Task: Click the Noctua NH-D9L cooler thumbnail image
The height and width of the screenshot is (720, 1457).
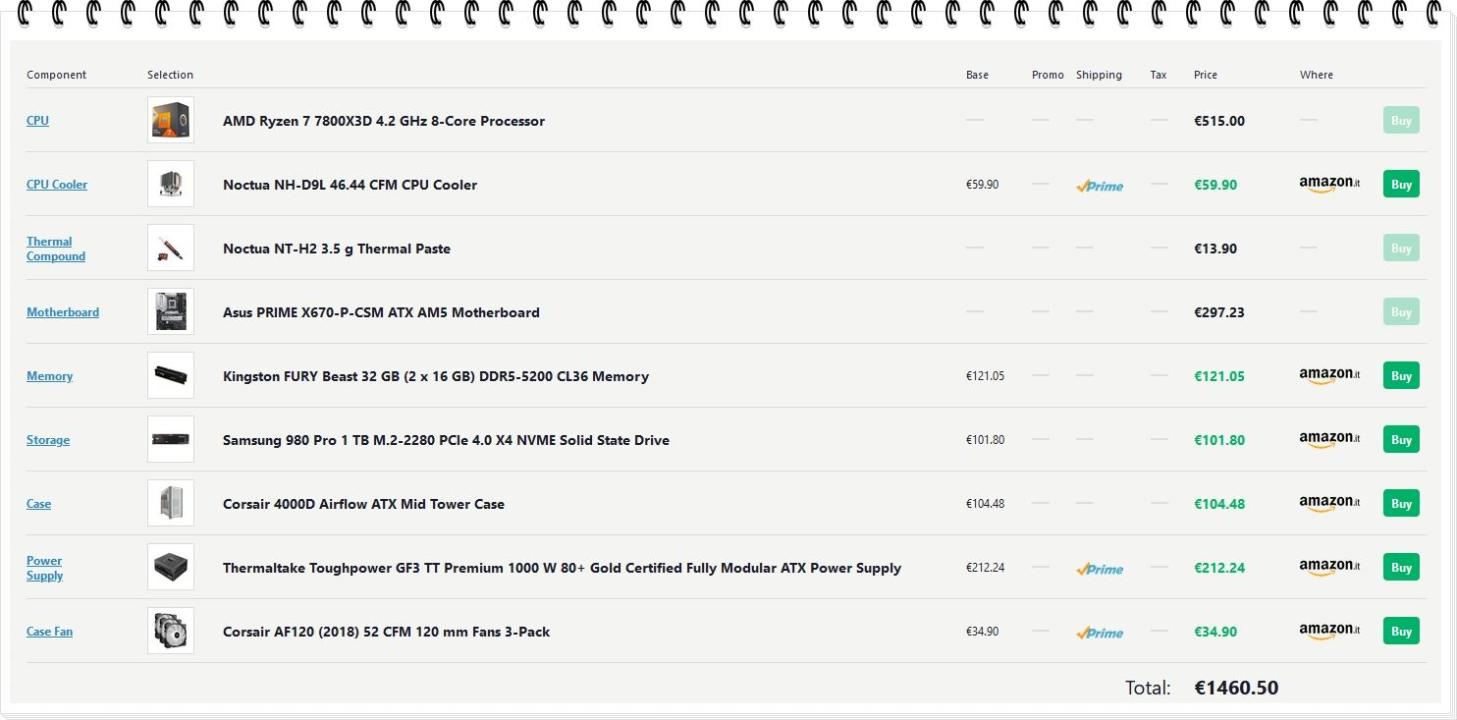Action: click(x=170, y=185)
